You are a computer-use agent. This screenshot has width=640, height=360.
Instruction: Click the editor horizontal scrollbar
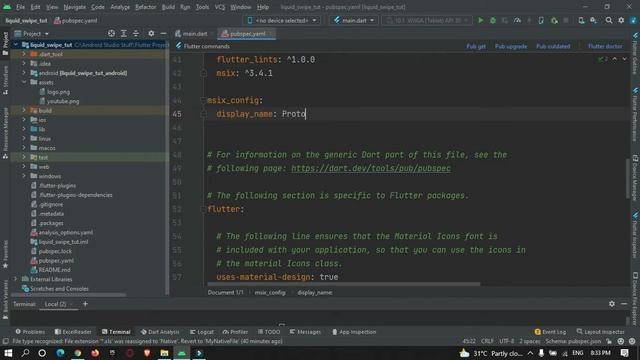pos(344,284)
